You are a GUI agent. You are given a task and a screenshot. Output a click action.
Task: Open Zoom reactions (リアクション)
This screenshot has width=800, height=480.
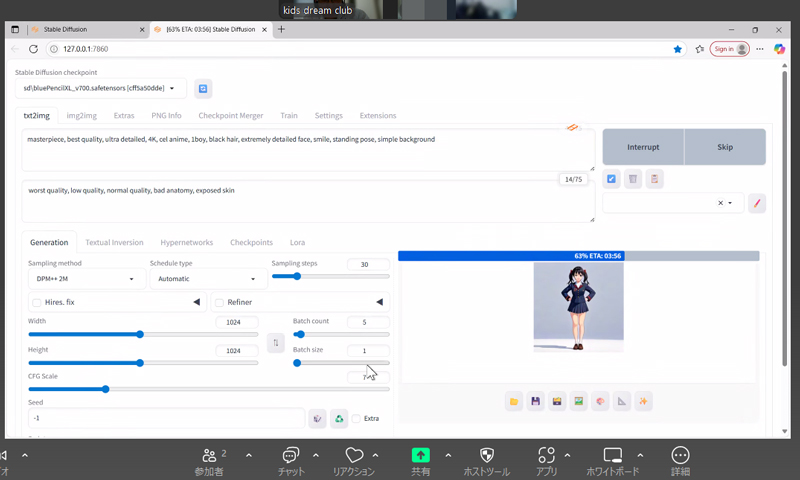pyautogui.click(x=354, y=462)
